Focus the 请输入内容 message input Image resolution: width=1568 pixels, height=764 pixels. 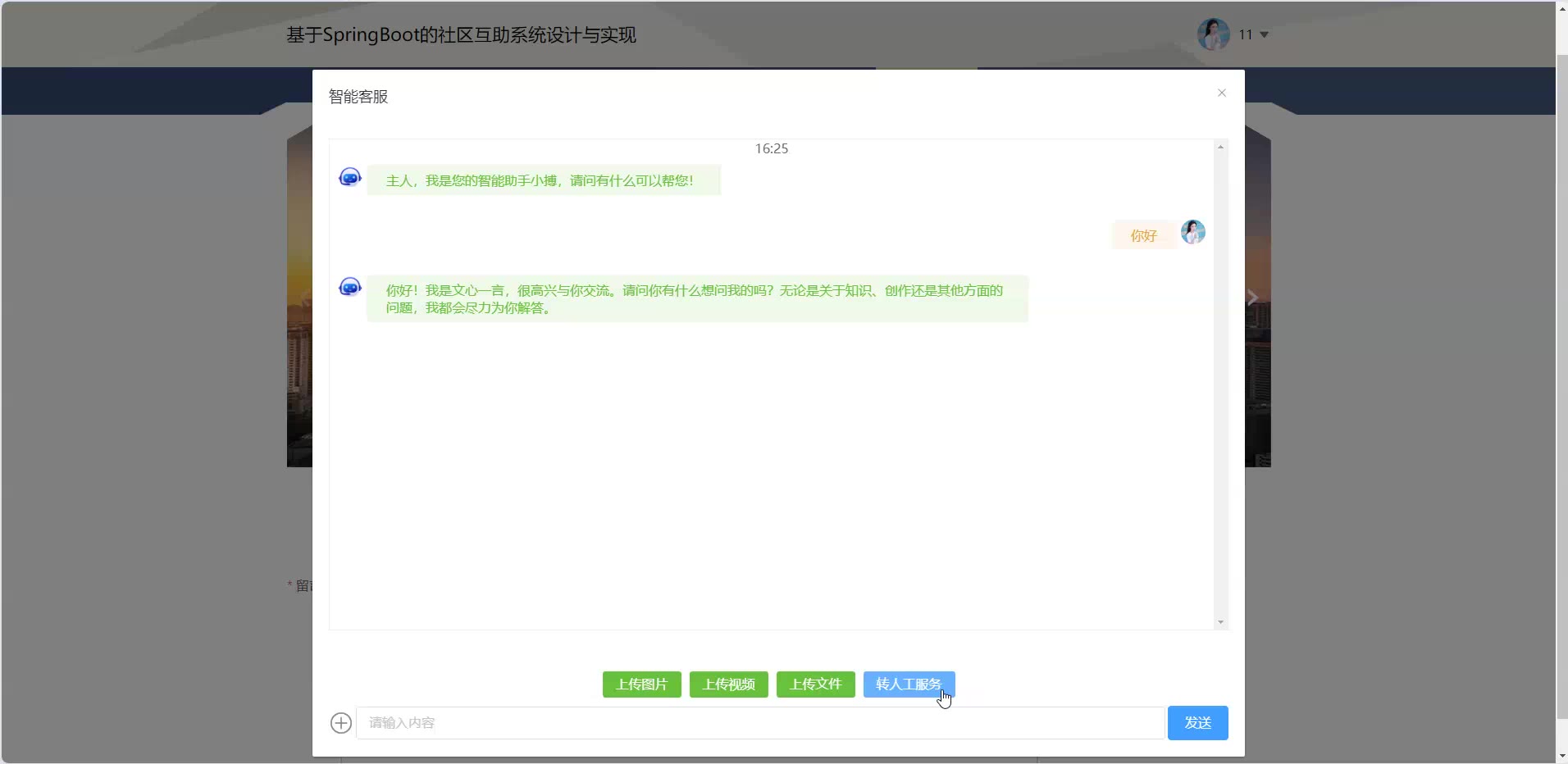coord(760,723)
